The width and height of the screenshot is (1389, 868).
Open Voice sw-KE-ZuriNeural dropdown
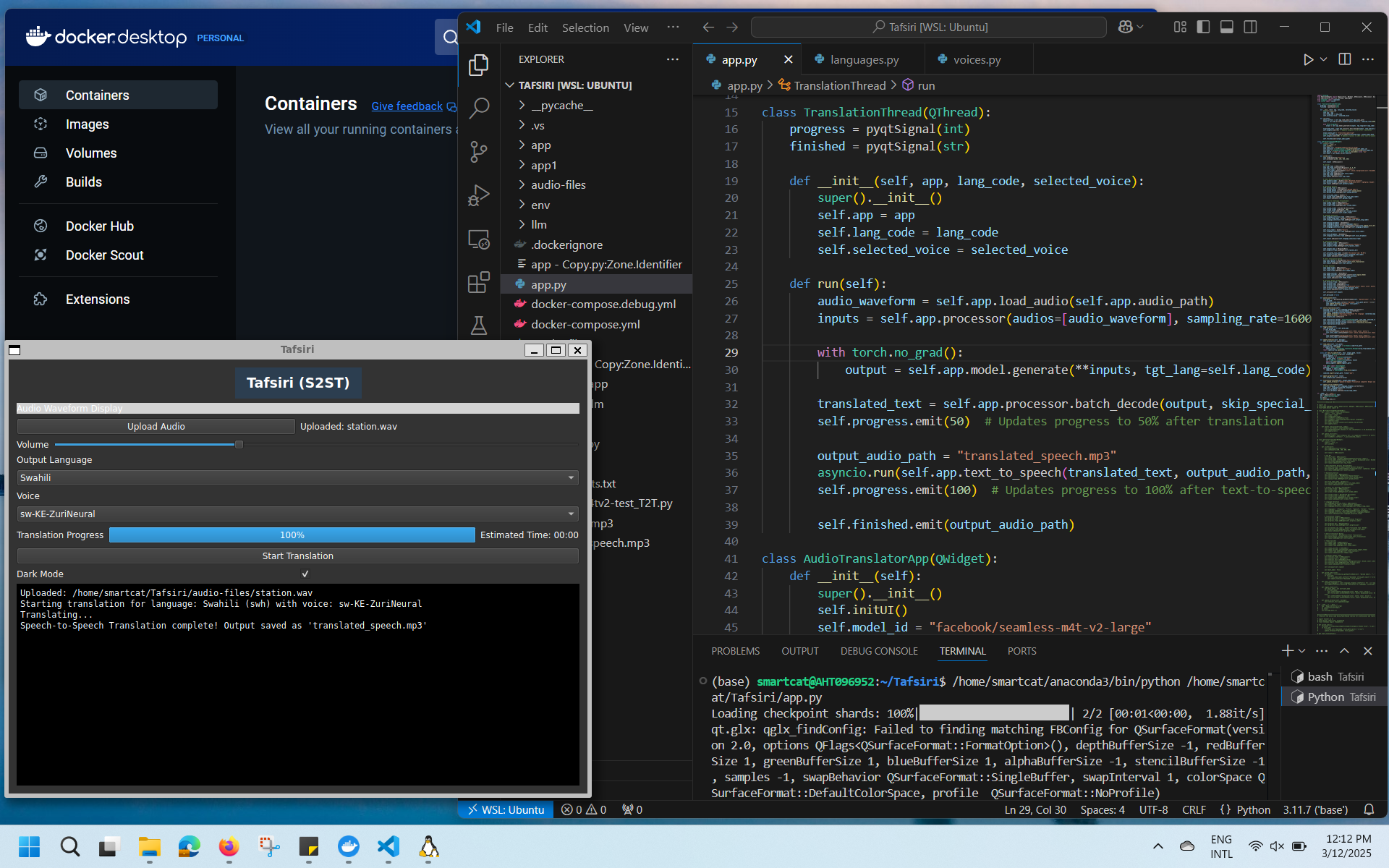[297, 514]
